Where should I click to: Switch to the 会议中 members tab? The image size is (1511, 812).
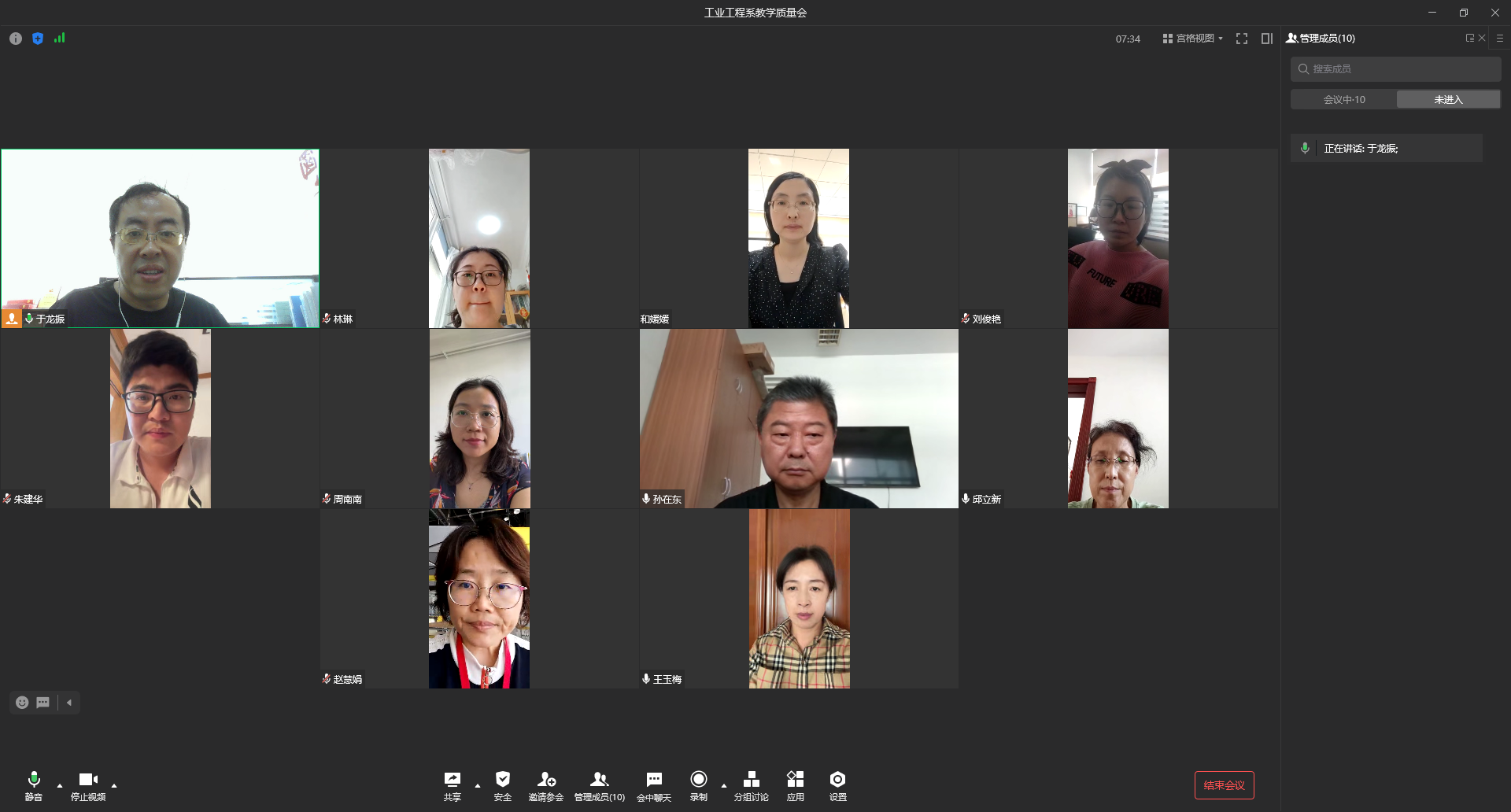point(1343,99)
